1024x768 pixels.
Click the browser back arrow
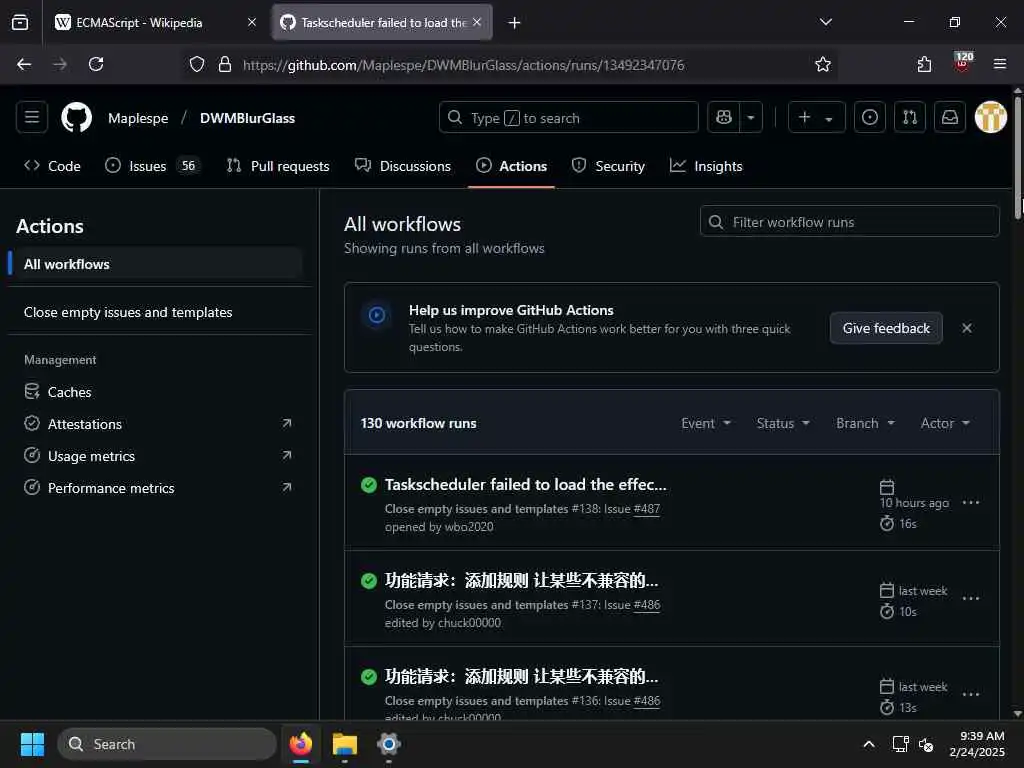click(x=24, y=64)
